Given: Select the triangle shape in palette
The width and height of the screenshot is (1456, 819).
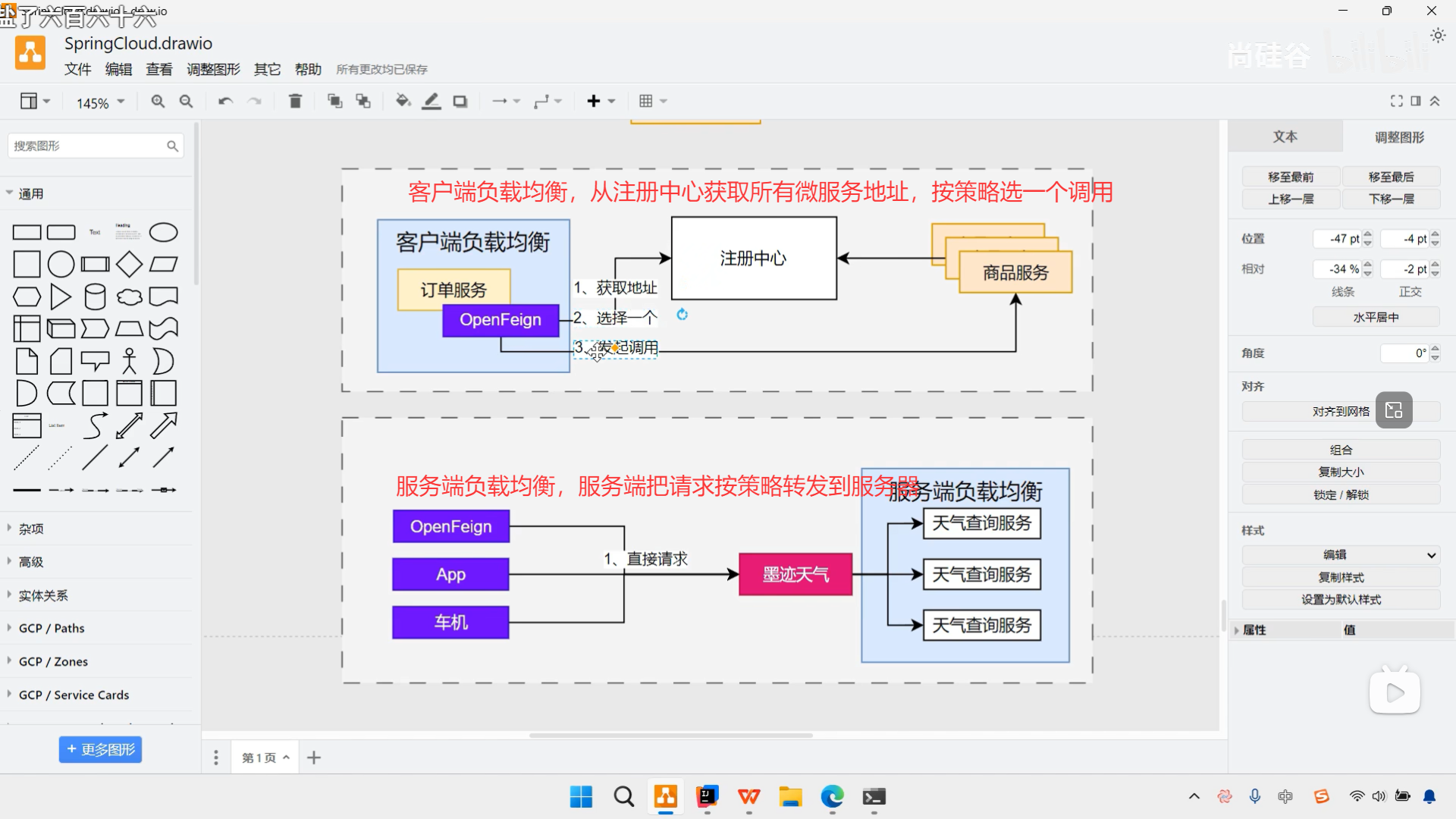Looking at the screenshot, I should [61, 297].
